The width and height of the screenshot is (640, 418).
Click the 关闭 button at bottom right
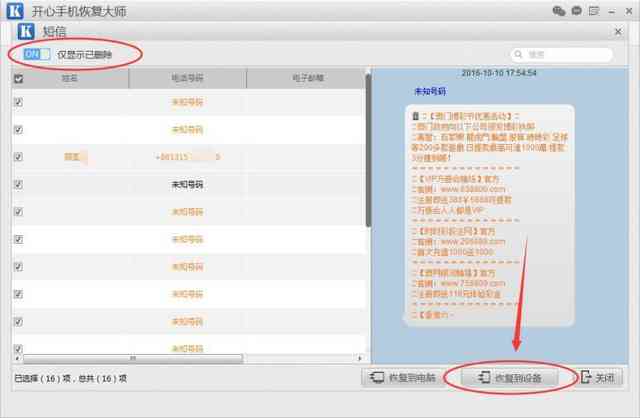[598, 378]
